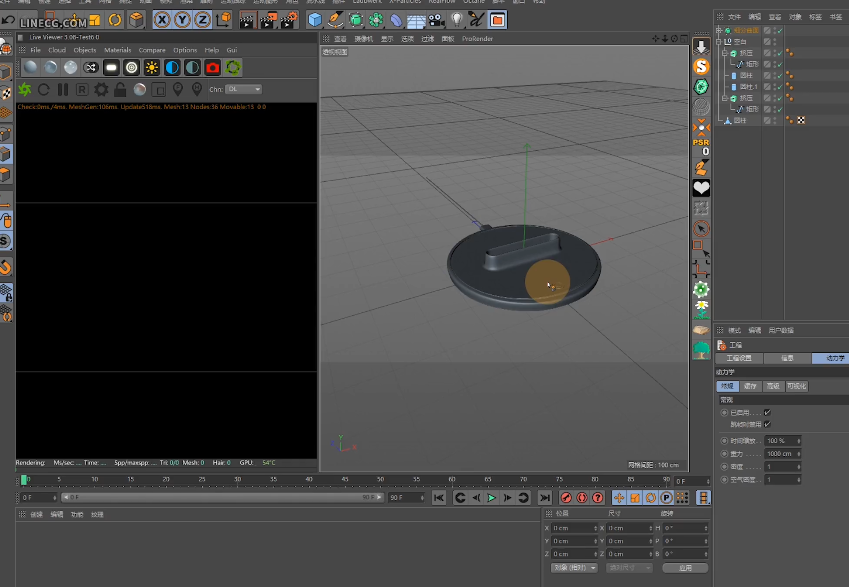Open the Live Viewer Cloud menu

[57, 50]
